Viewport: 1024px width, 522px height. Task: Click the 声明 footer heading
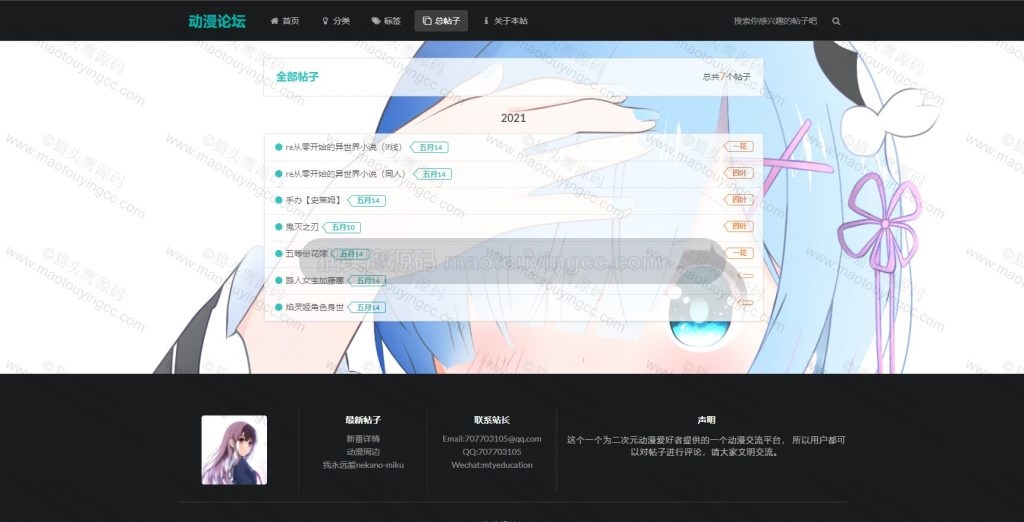tap(706, 420)
